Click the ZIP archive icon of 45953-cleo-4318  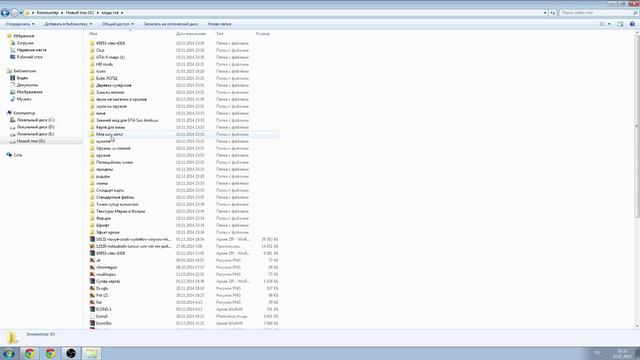(92, 253)
